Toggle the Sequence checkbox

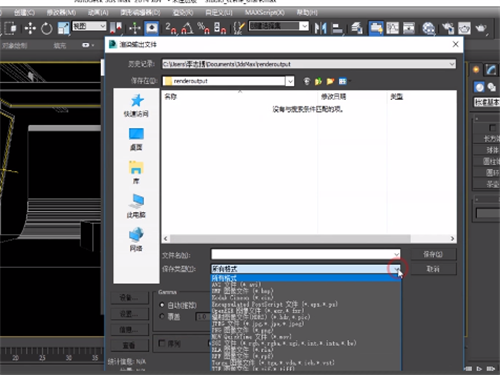pos(162,343)
